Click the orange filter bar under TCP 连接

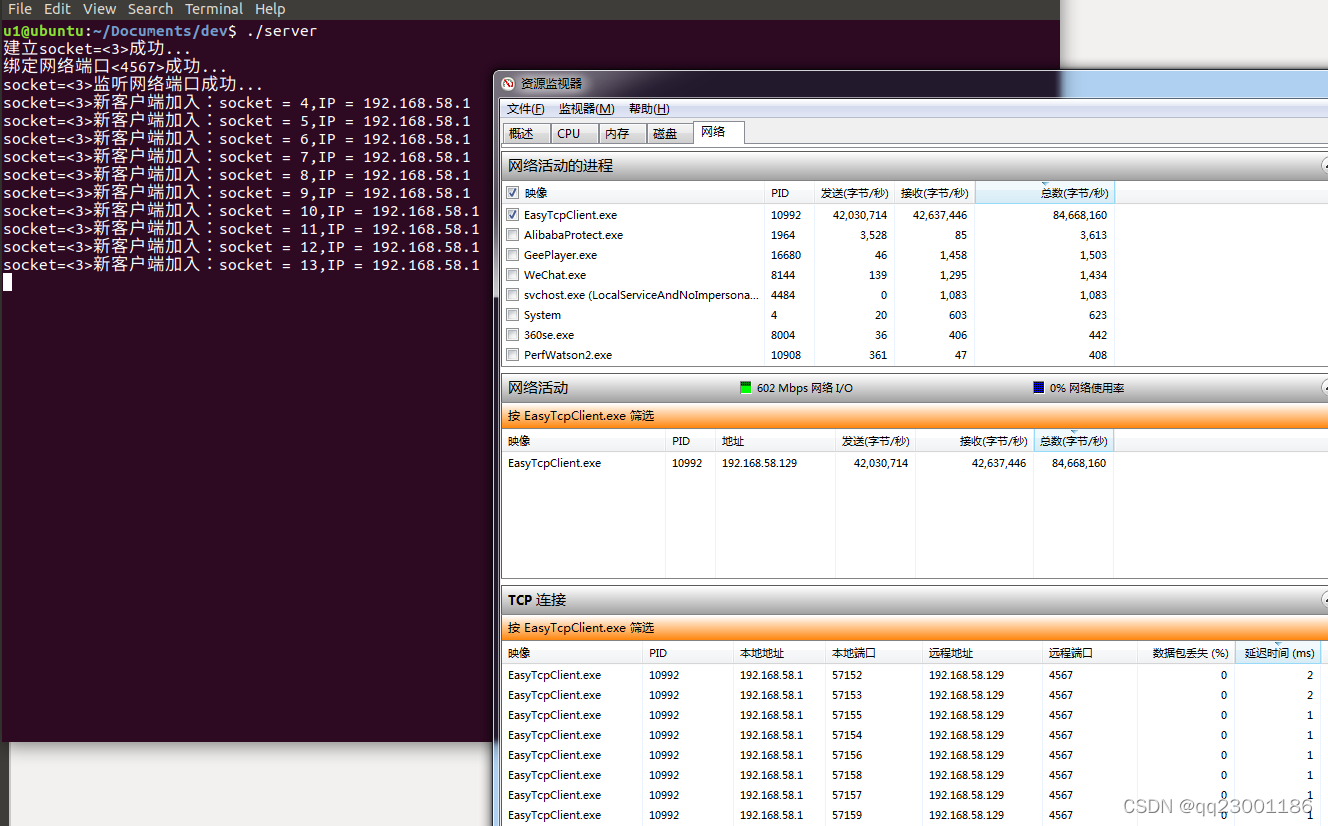914,628
